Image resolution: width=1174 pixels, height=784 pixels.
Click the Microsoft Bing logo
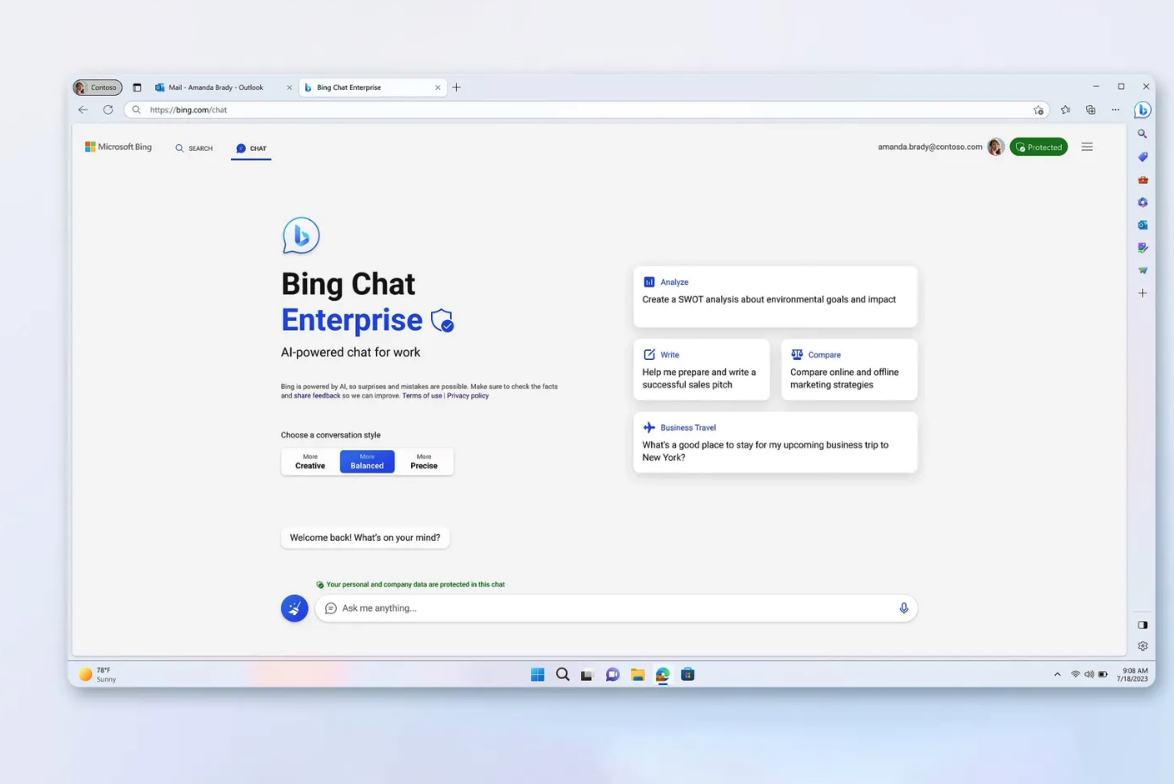tap(118, 147)
